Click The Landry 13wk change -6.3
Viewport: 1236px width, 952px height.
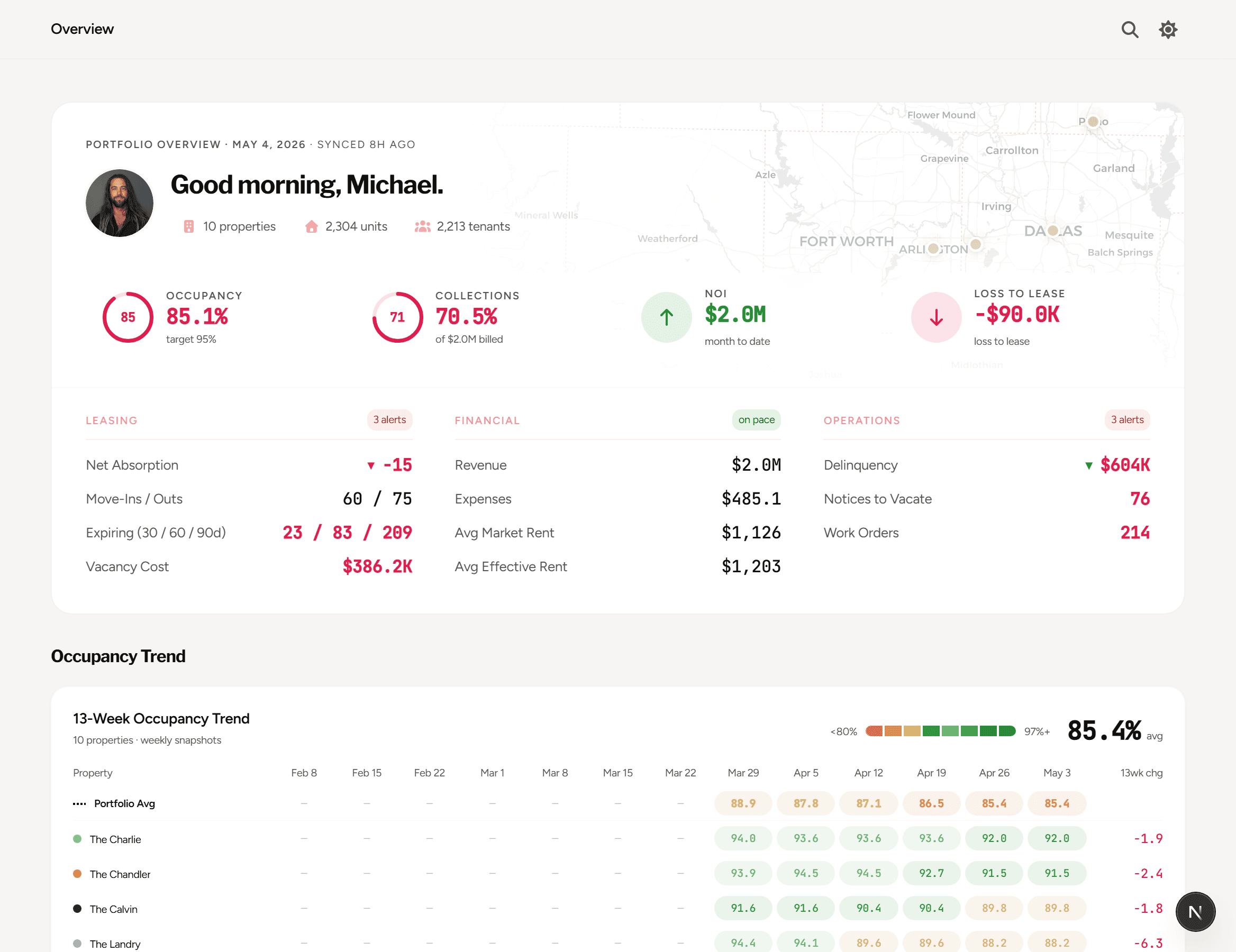tap(1148, 944)
